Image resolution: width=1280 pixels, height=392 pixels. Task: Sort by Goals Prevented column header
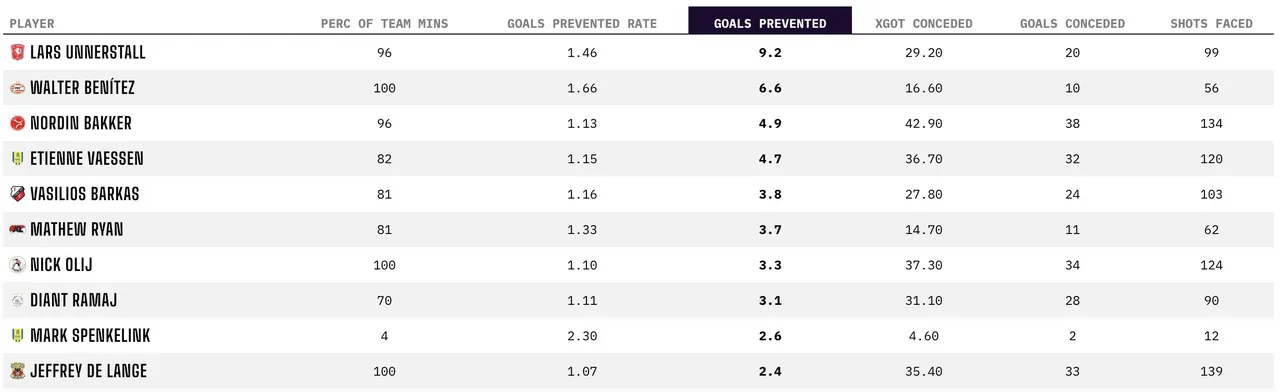[770, 23]
